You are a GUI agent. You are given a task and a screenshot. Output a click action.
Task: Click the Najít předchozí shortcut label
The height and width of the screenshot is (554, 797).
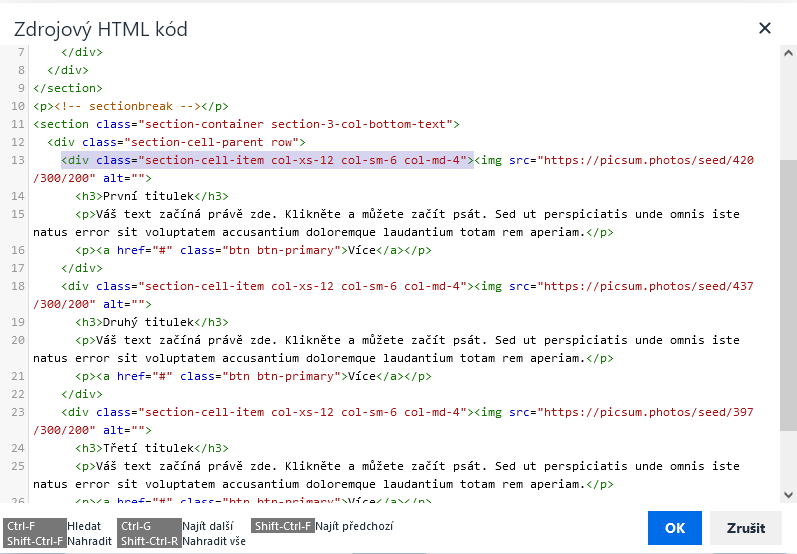tap(354, 525)
